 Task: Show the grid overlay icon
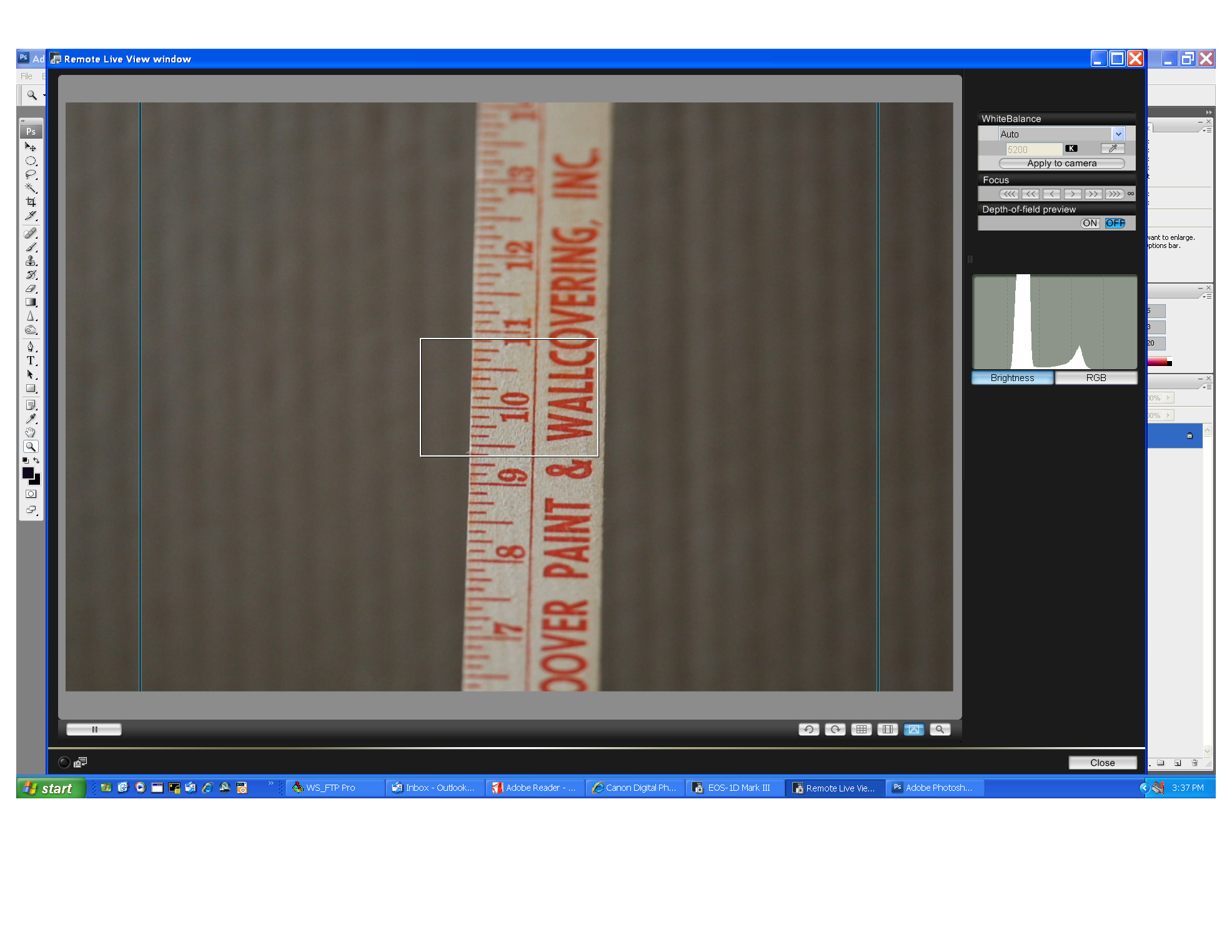click(x=861, y=730)
